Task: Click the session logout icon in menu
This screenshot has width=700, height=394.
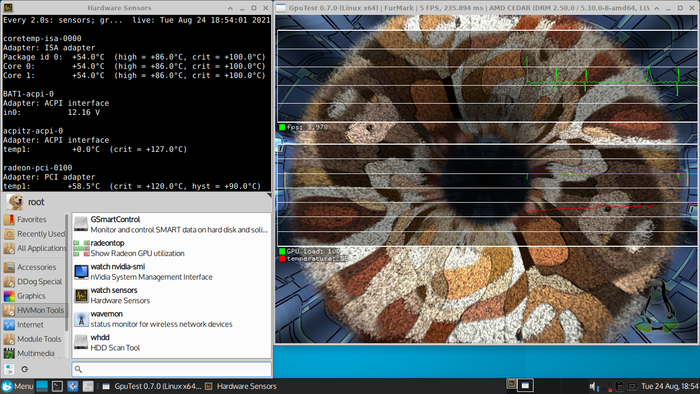Action: 25,369
